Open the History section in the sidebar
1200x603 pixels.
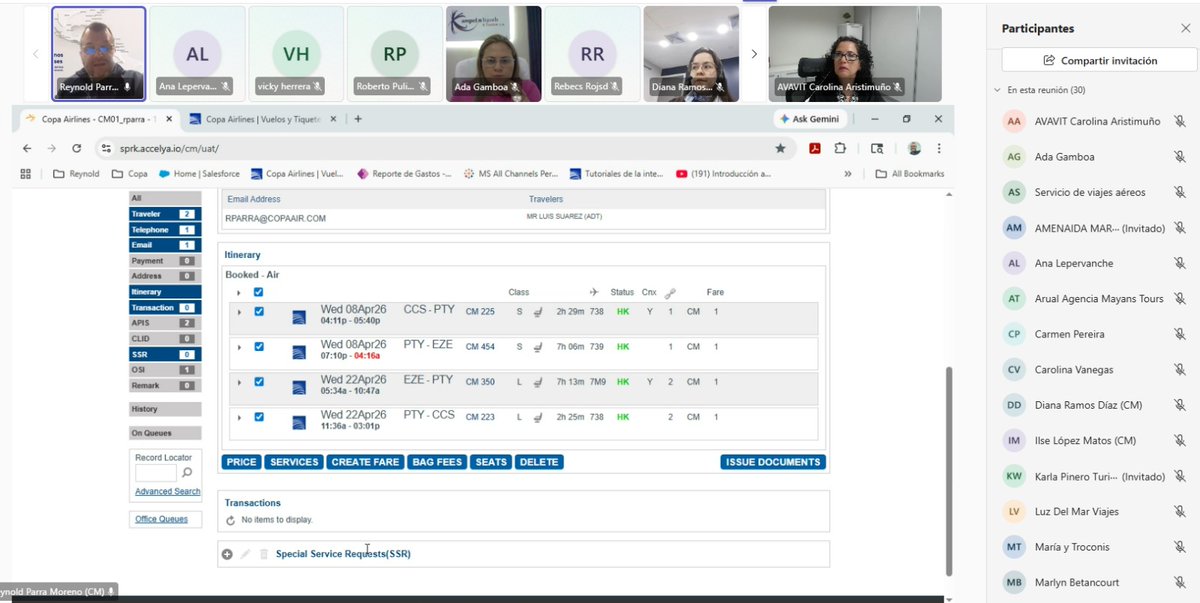165,409
